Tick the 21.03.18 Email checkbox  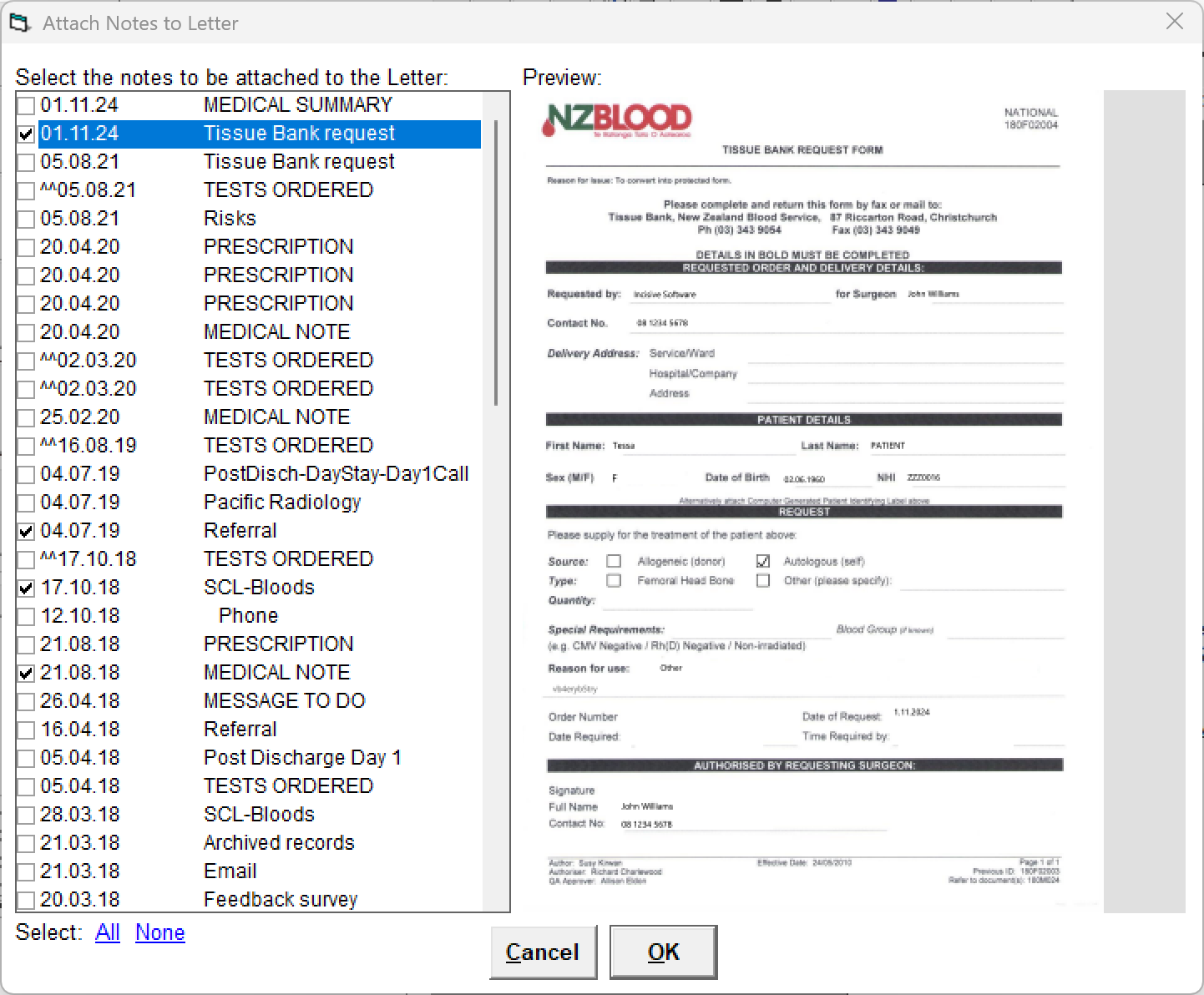tap(26, 871)
